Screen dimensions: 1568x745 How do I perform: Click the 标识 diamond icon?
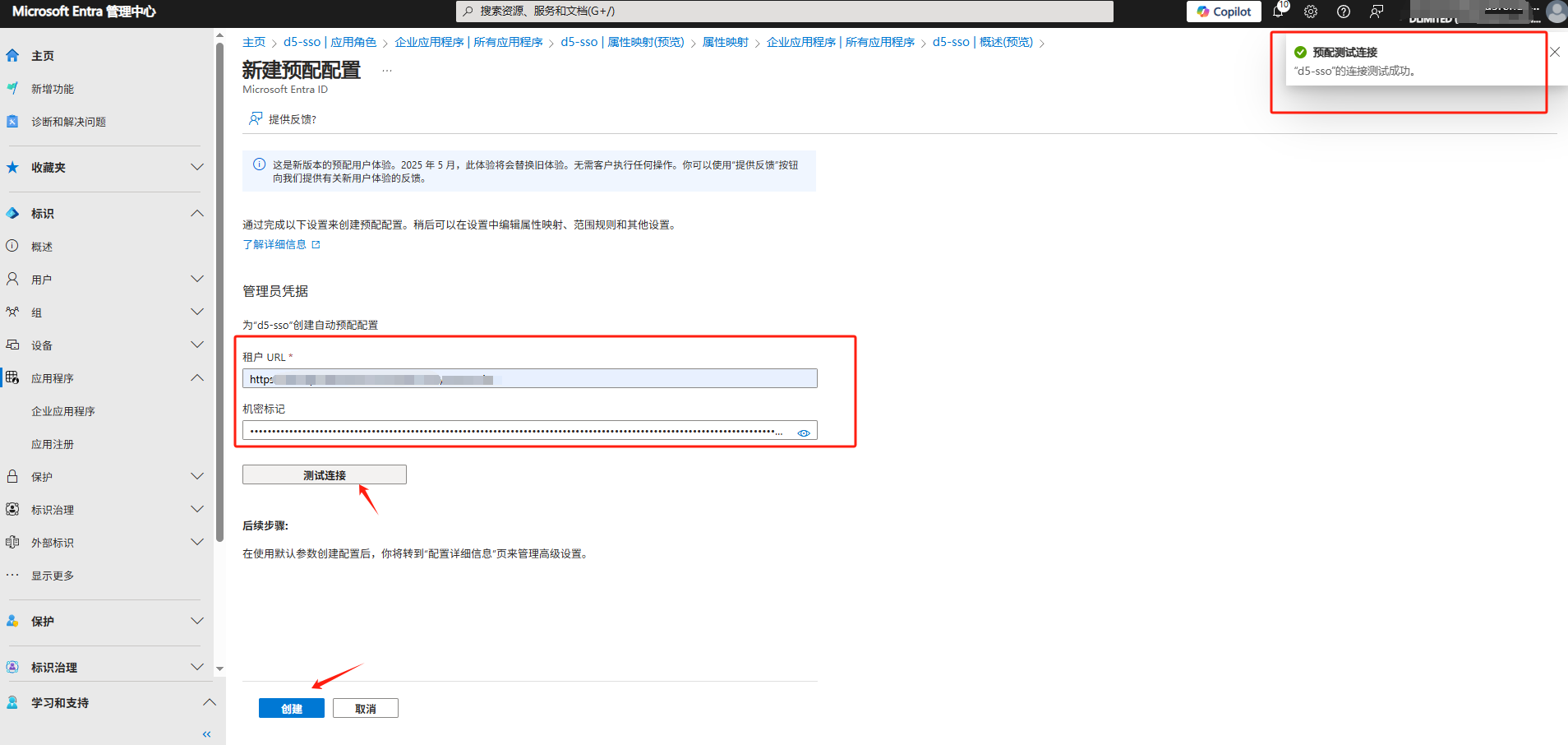[x=12, y=213]
